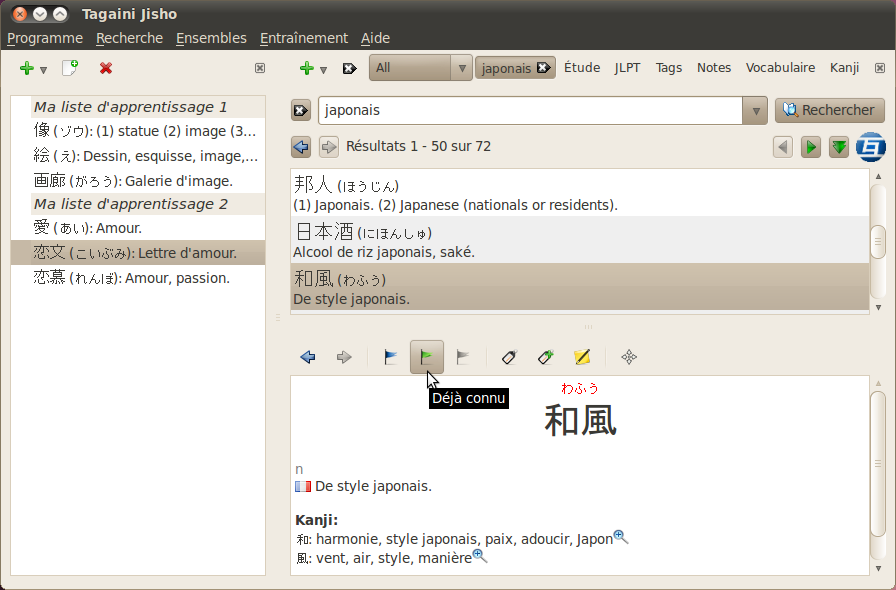
Task: Click the Rechercher button
Action: pyautogui.click(x=829, y=110)
